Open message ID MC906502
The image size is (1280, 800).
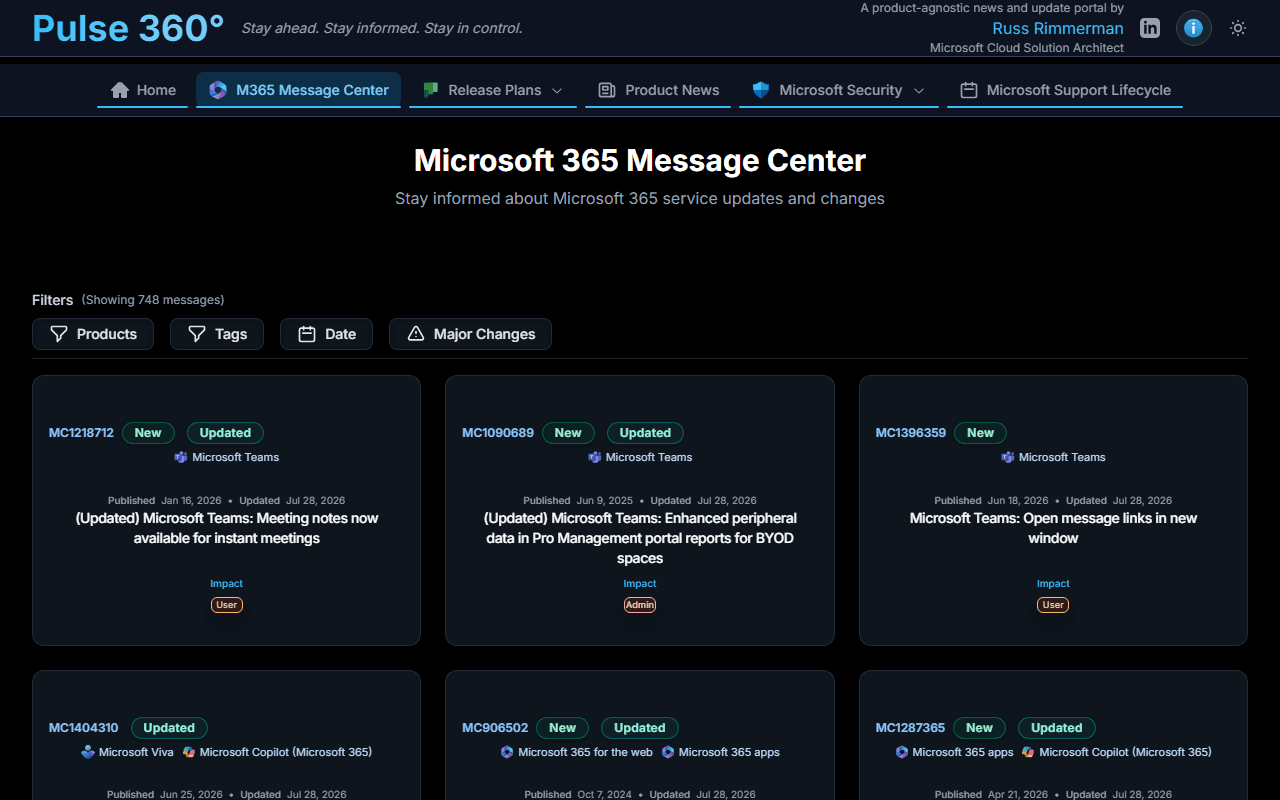click(495, 728)
